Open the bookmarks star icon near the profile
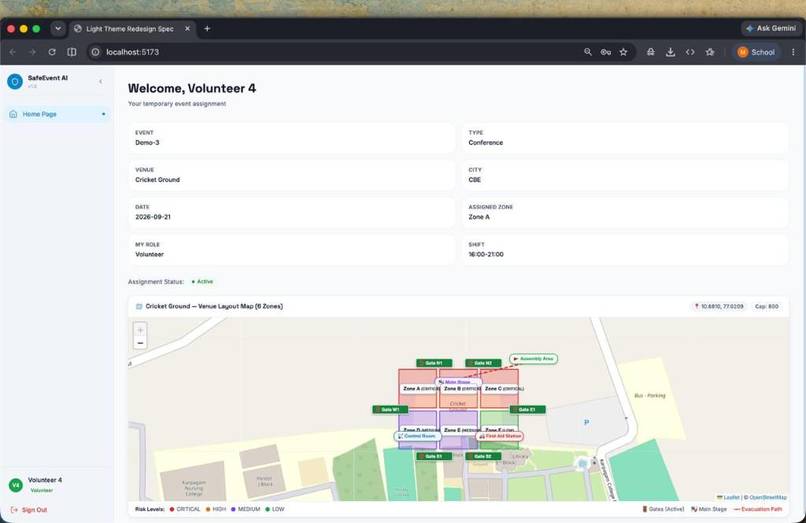Viewport: 806px width, 523px height. (x=710, y=52)
